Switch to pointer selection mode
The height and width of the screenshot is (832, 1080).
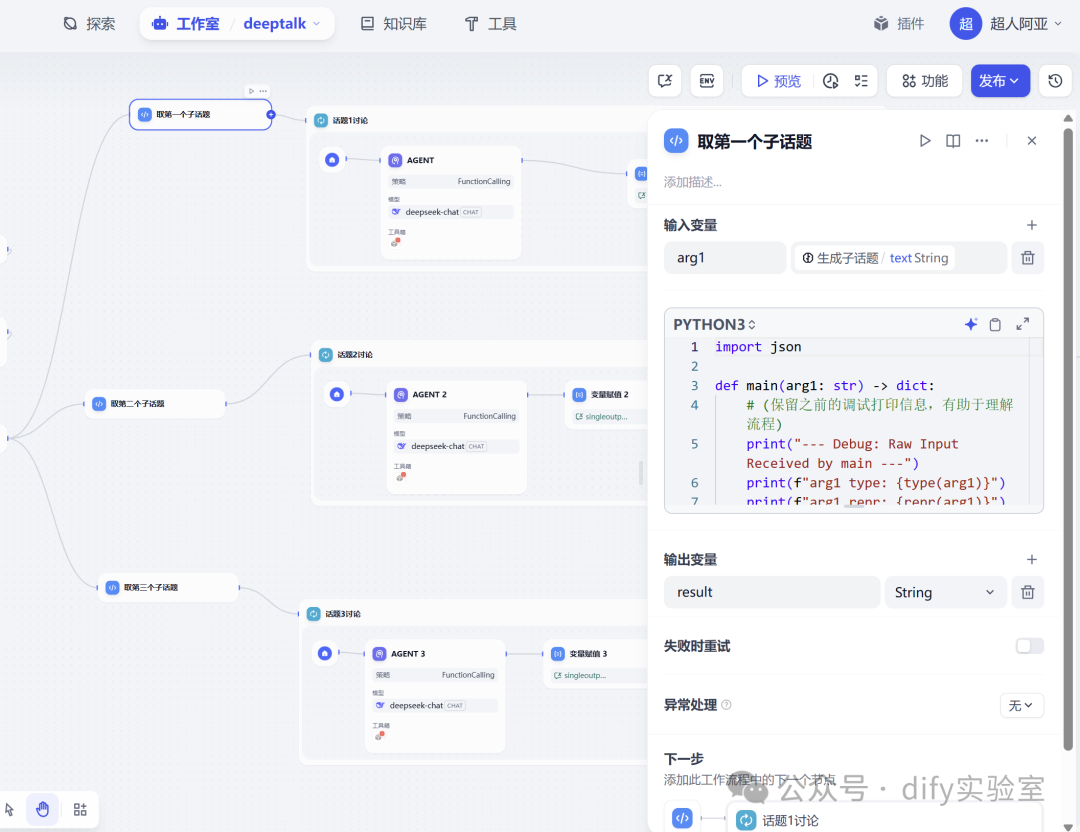tap(10, 809)
